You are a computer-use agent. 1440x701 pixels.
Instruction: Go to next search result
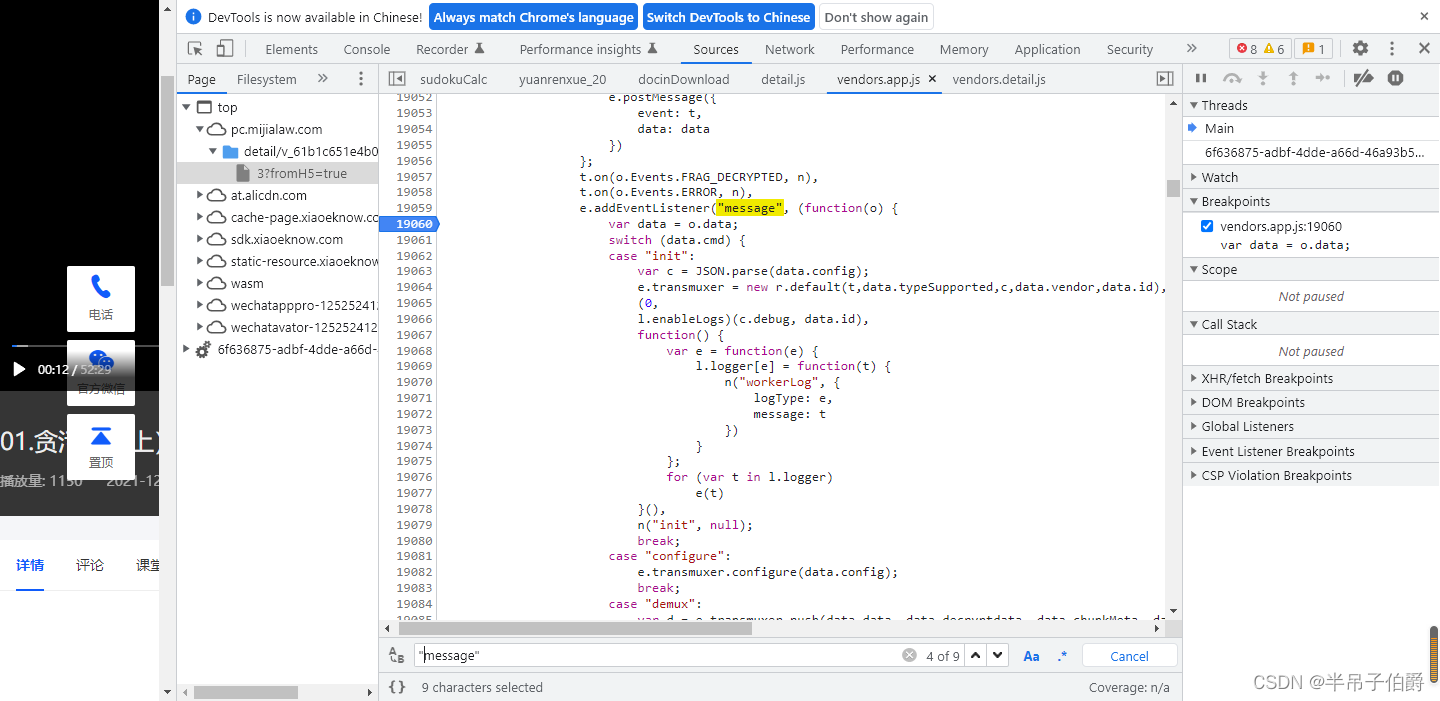[998, 656]
